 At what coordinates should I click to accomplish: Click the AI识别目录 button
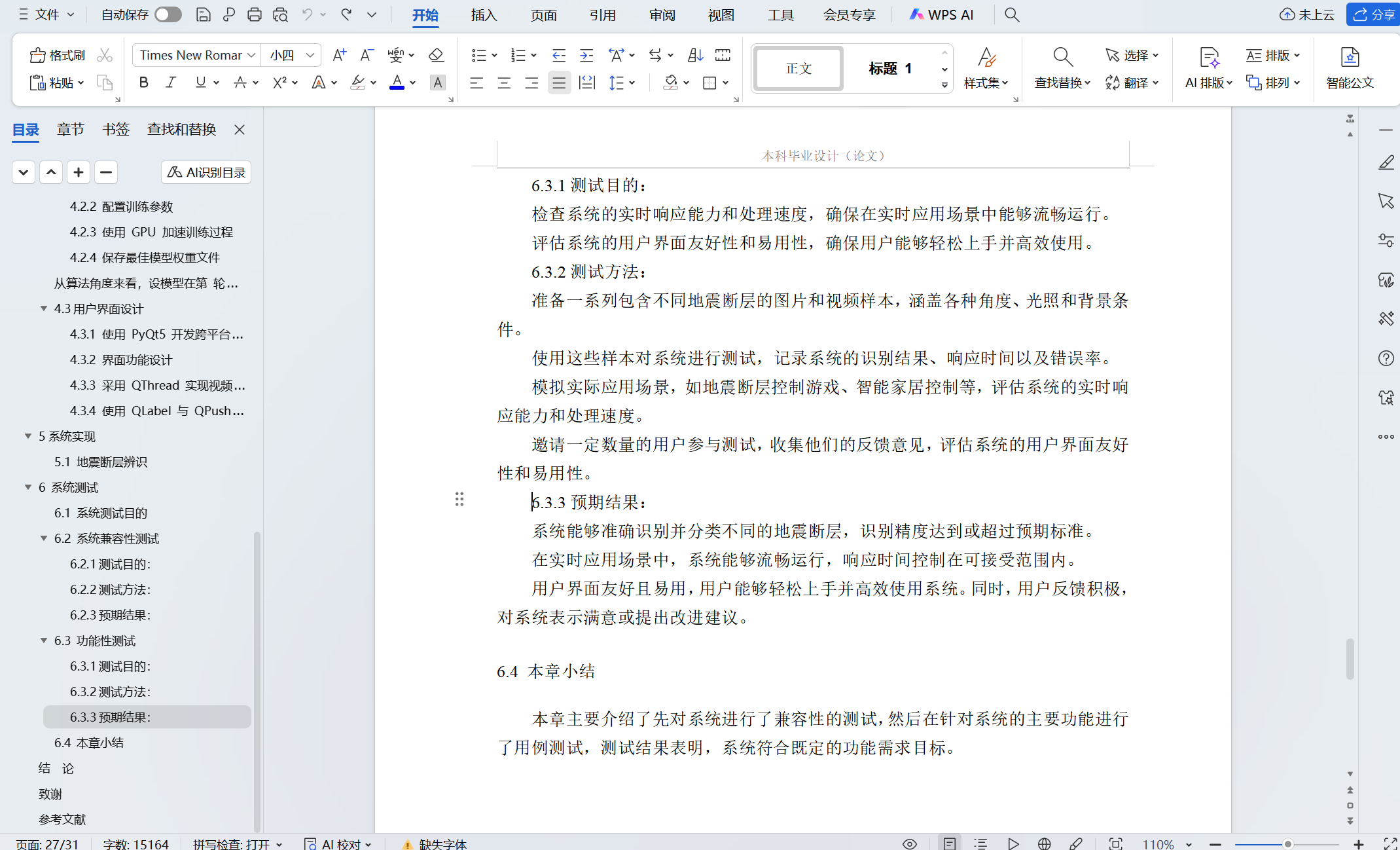(x=206, y=172)
